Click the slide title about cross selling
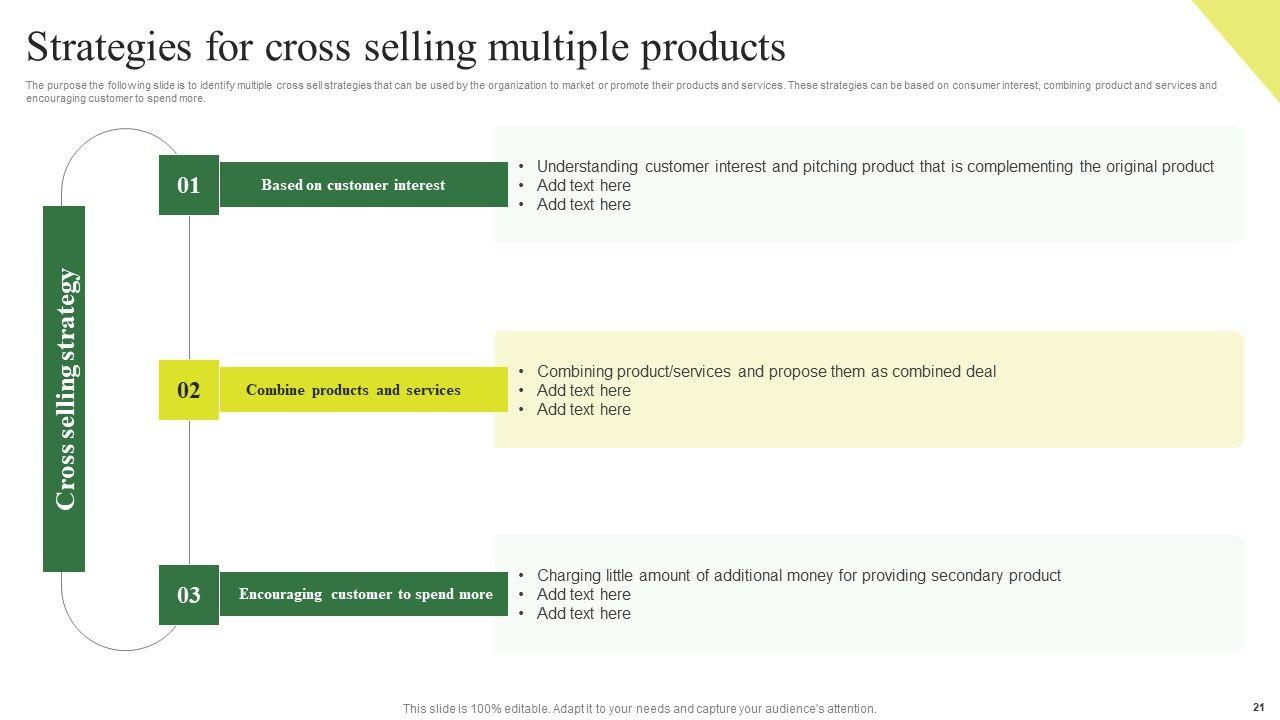The width and height of the screenshot is (1280, 720). (x=406, y=47)
